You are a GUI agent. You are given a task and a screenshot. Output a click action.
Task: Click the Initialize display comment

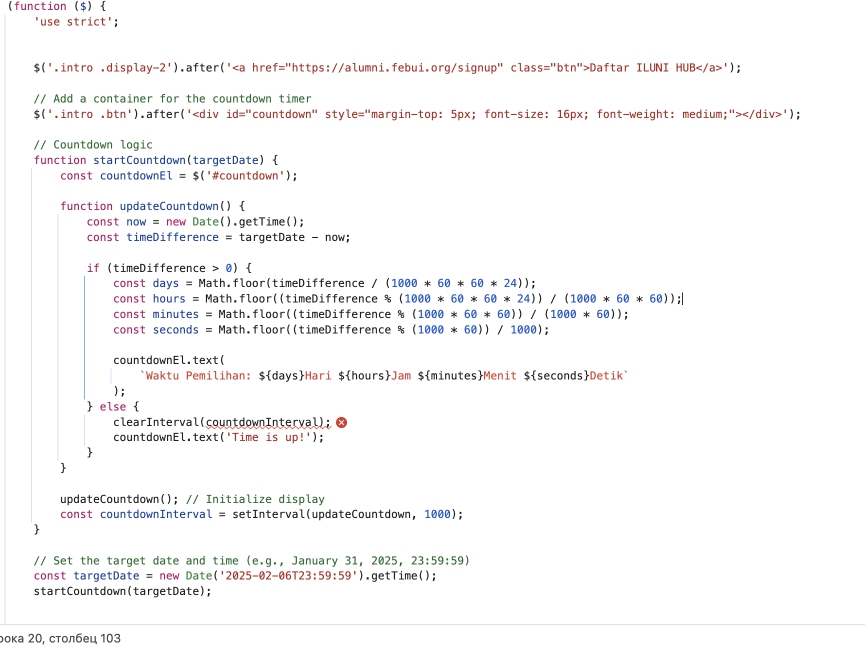[255, 499]
